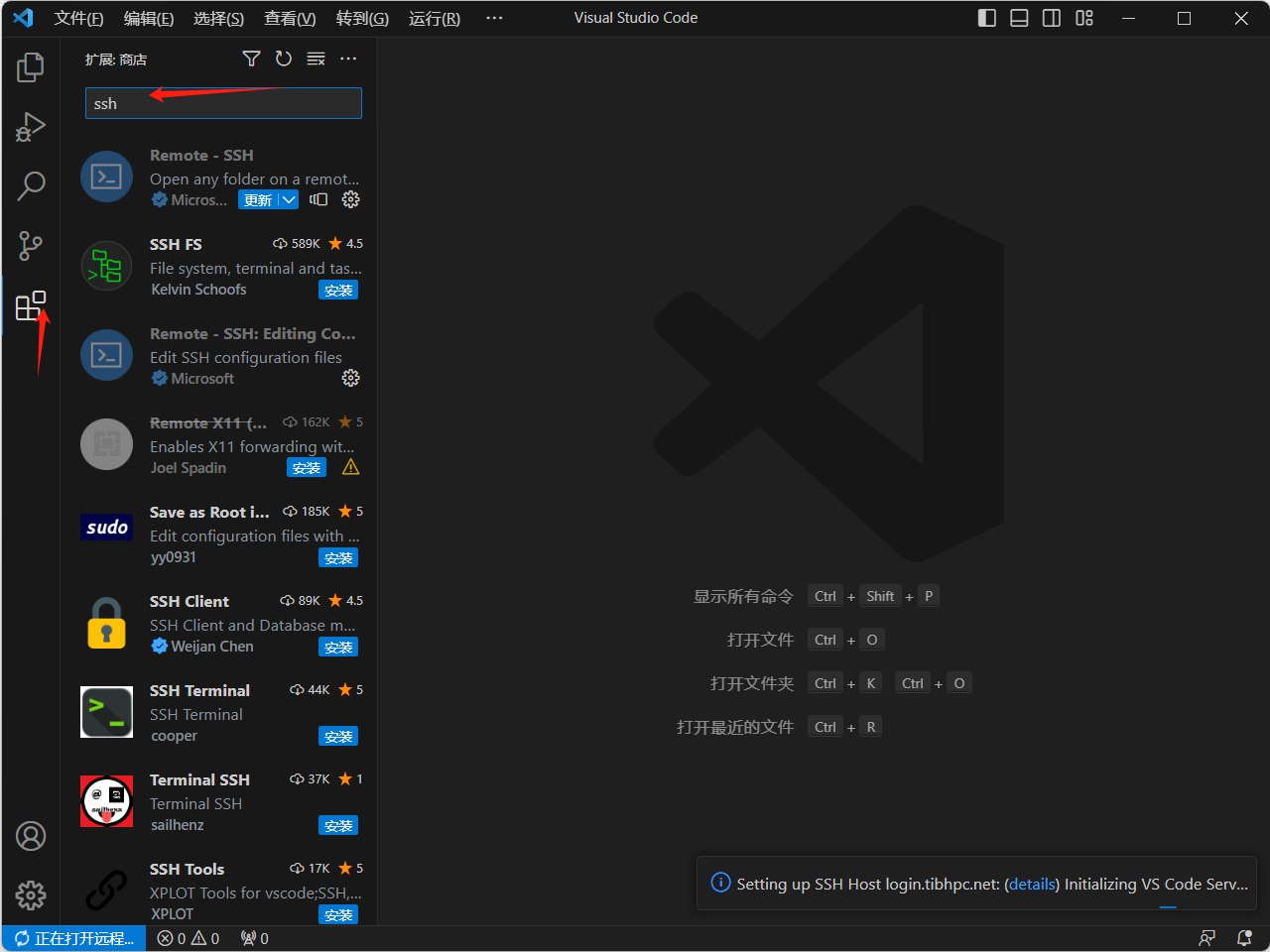Open details link in SSH notification
The image size is (1270, 952).
click(1032, 884)
